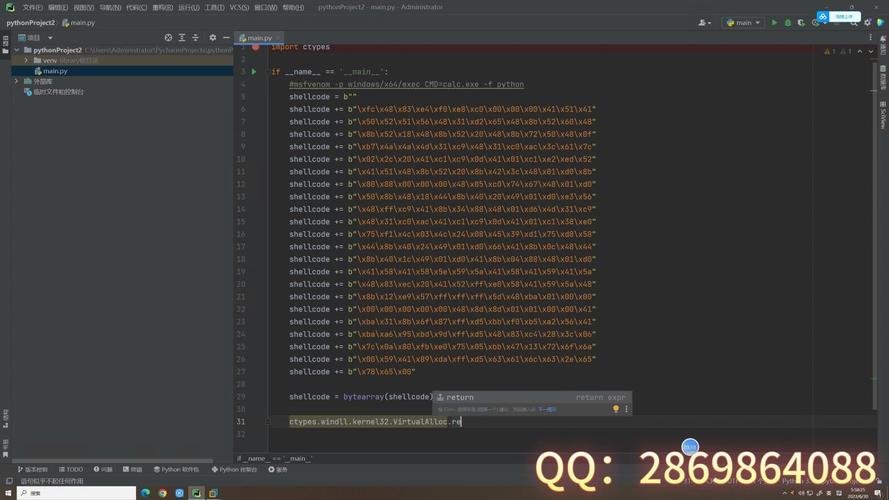Open the version control tool window

pyautogui.click(x=32, y=469)
